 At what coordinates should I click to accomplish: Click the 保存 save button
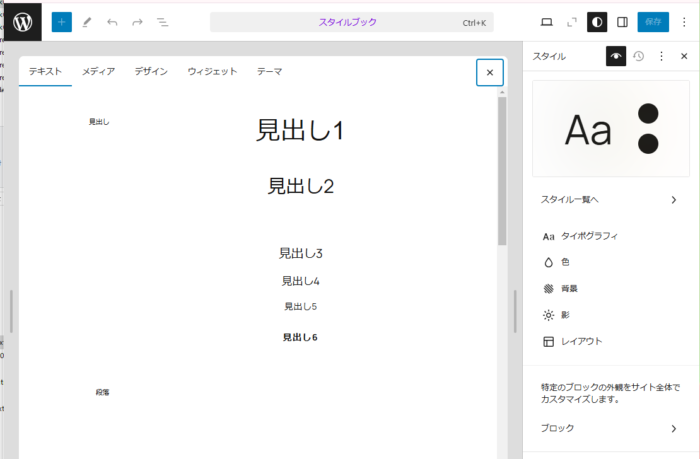click(x=653, y=22)
